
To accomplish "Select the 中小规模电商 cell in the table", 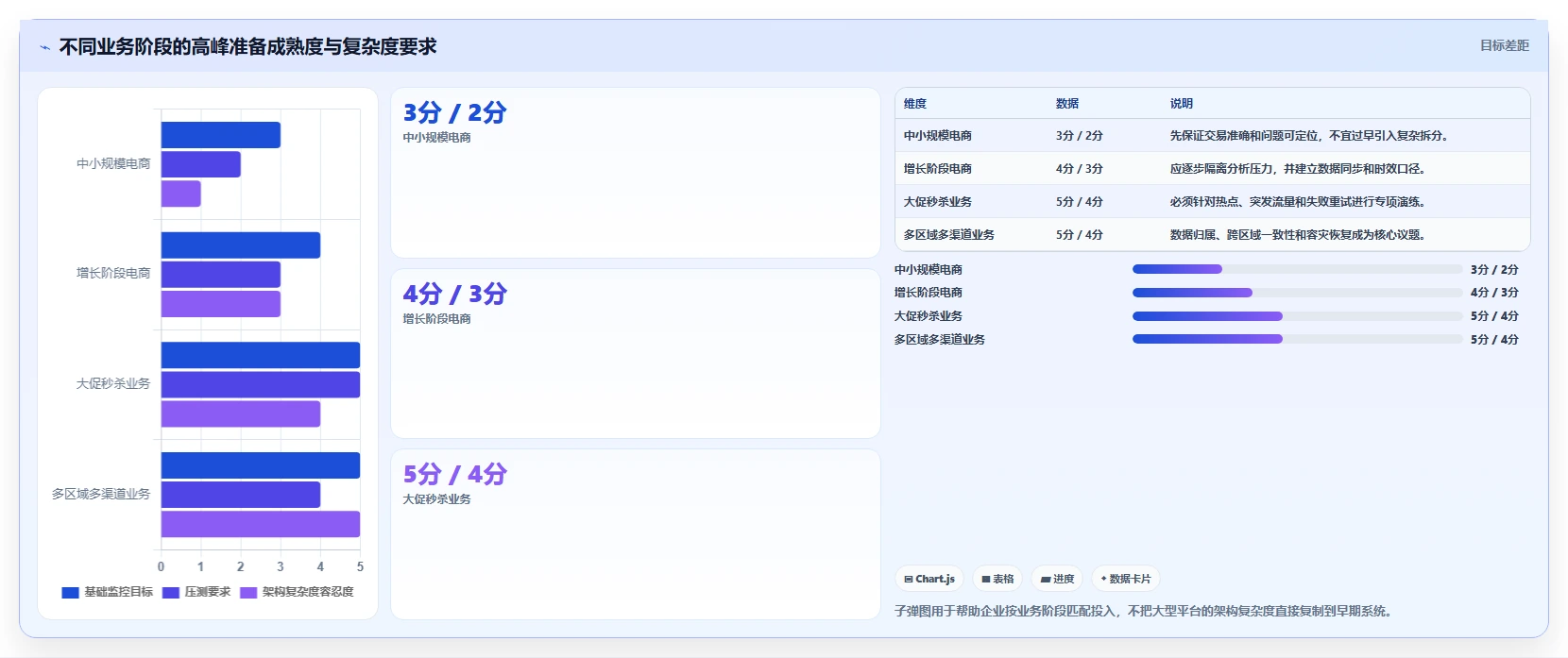I will click(x=938, y=136).
